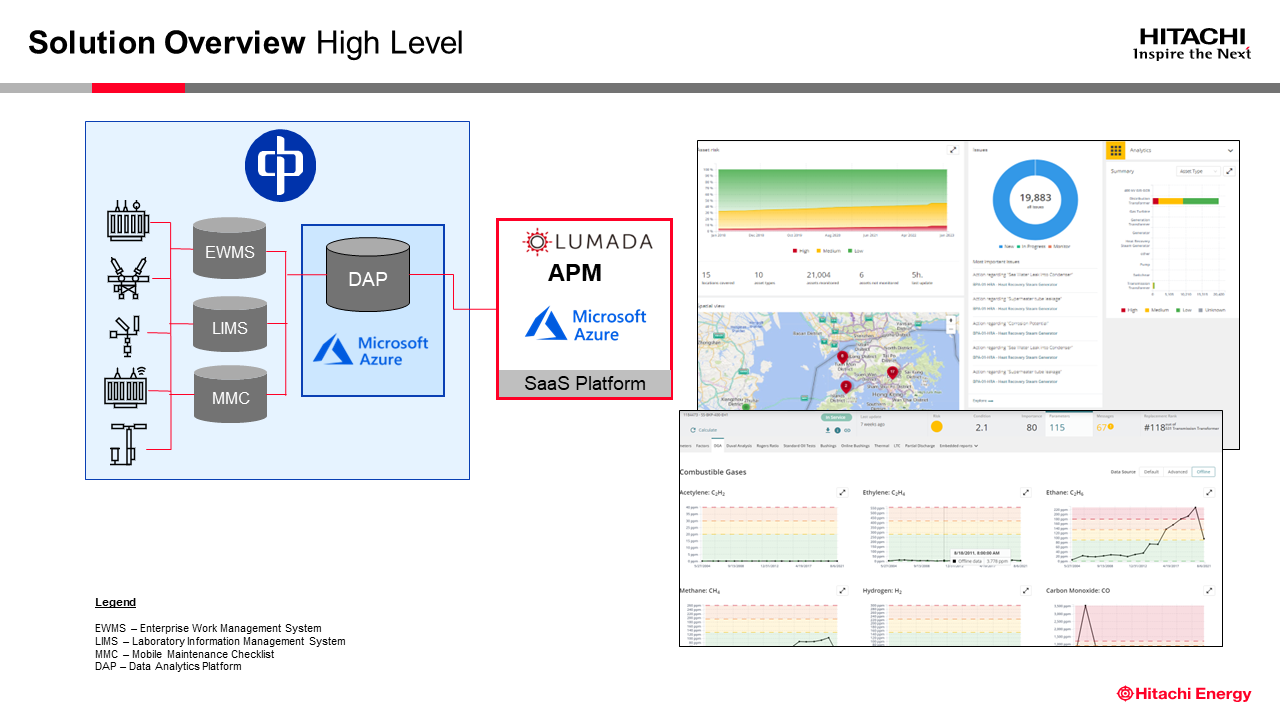Screen dimensions: 1280x720
Task: Select the wireless-enabled transformer icon
Action: pyautogui.click(x=127, y=387)
